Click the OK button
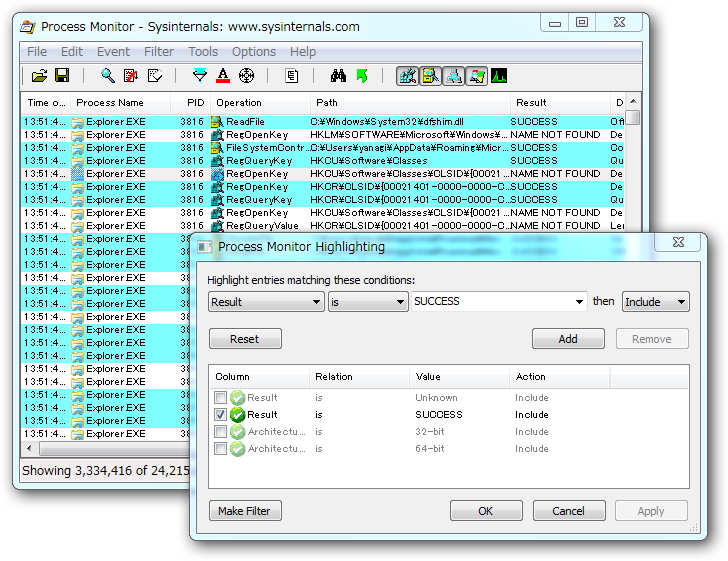Image resolution: width=728 pixels, height=561 pixels. click(x=486, y=511)
